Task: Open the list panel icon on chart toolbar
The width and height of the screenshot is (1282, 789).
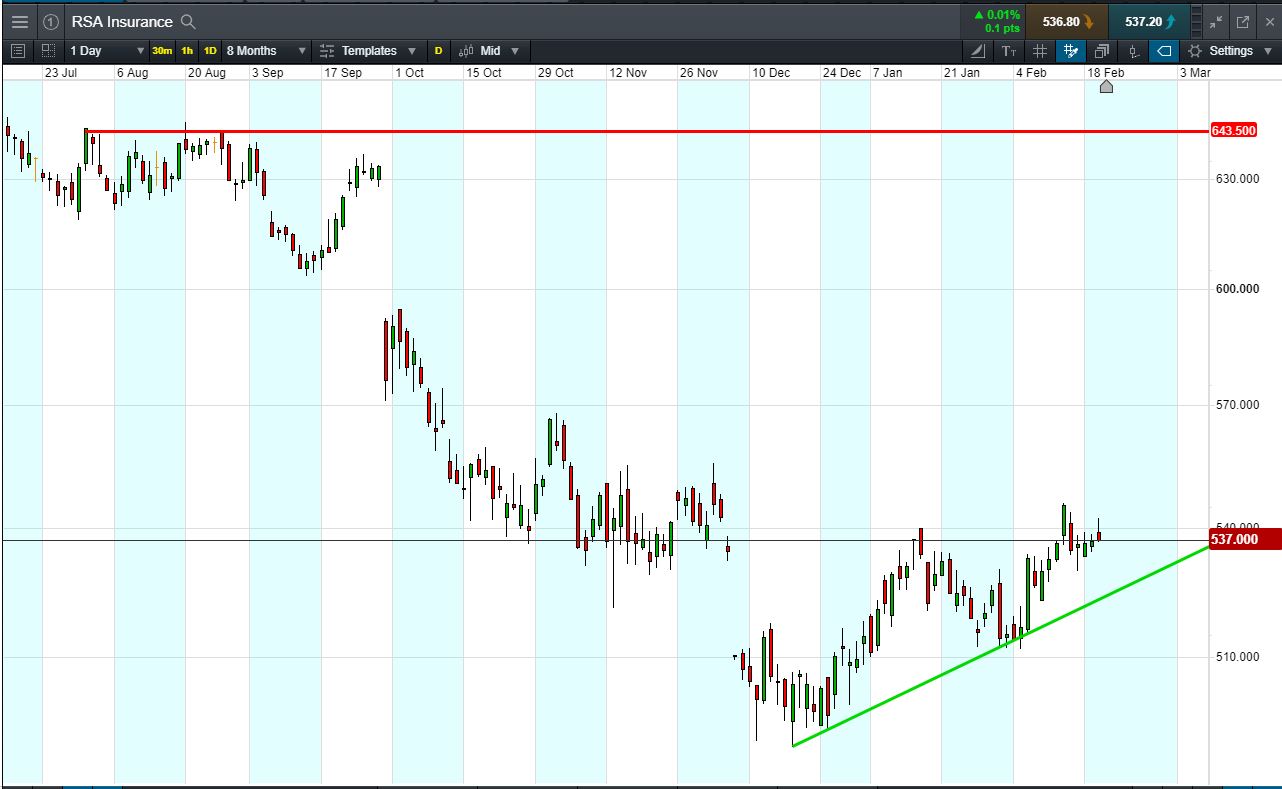Action: [x=18, y=50]
